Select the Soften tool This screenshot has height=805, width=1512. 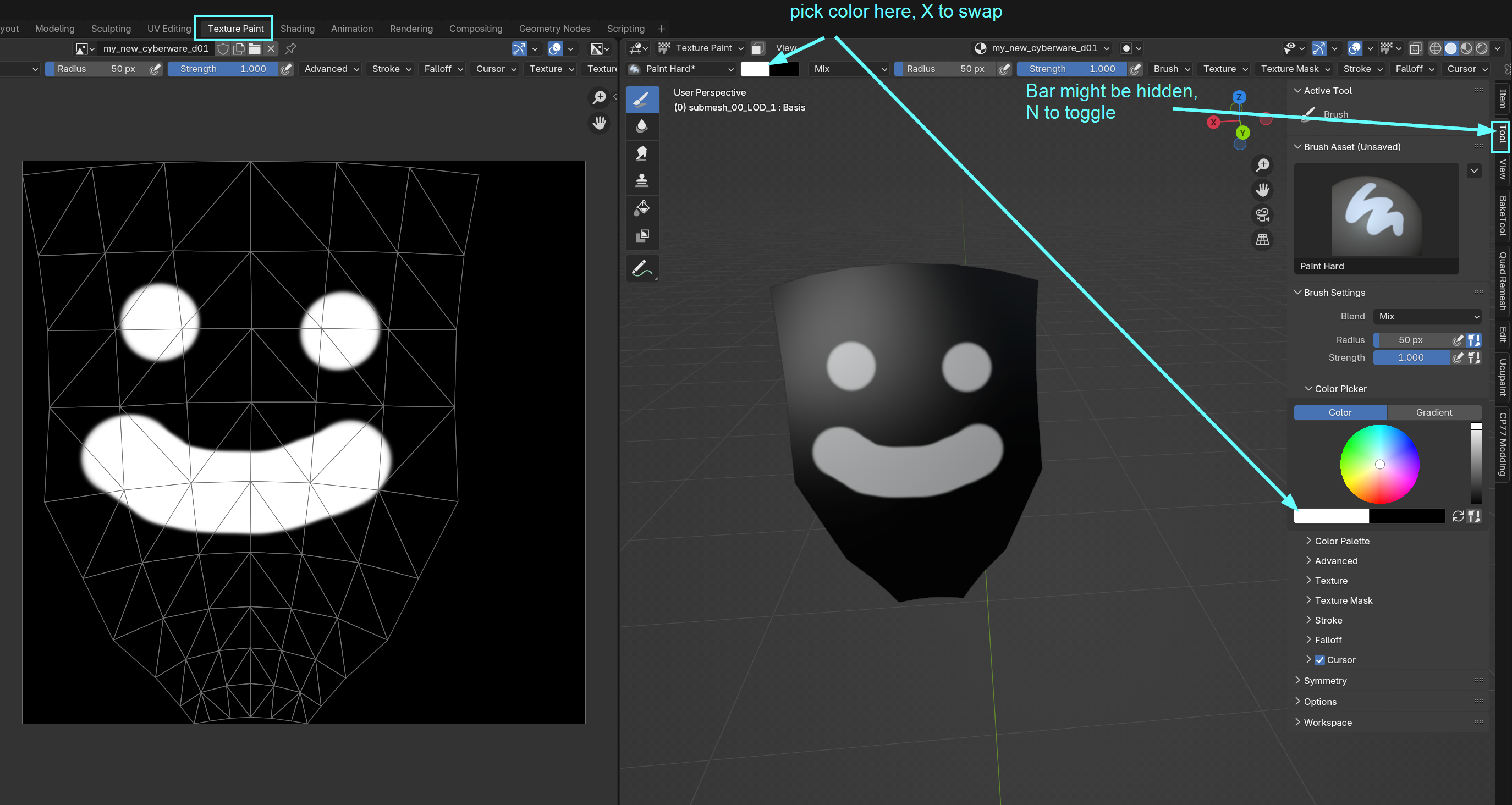point(641,126)
